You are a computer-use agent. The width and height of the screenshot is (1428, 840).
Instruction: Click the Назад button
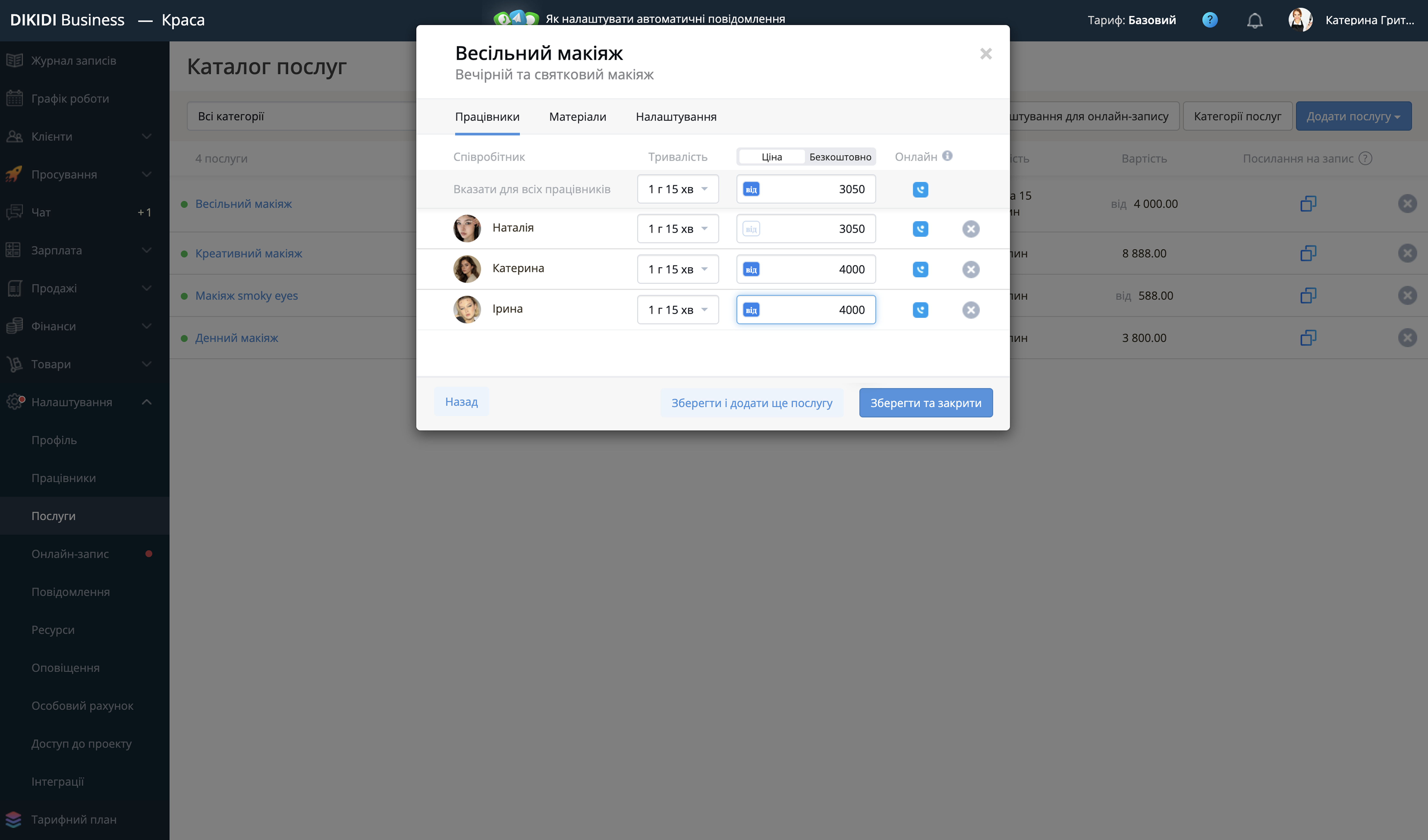(461, 402)
